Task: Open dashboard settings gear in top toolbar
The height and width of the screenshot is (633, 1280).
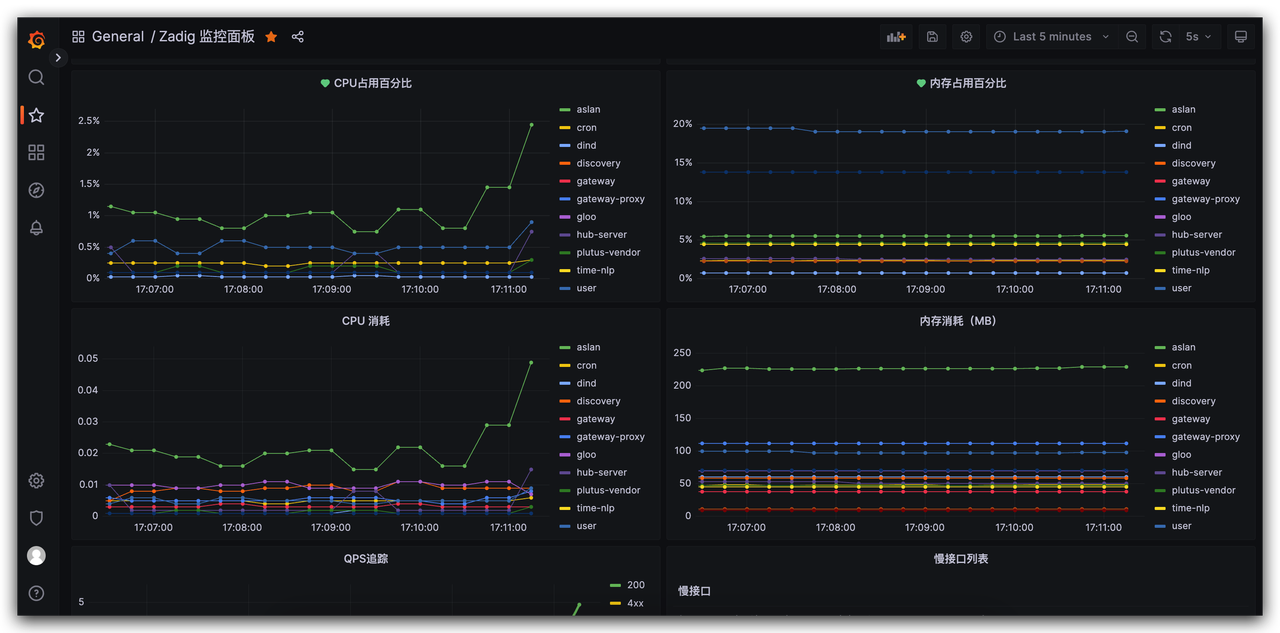Action: click(966, 37)
